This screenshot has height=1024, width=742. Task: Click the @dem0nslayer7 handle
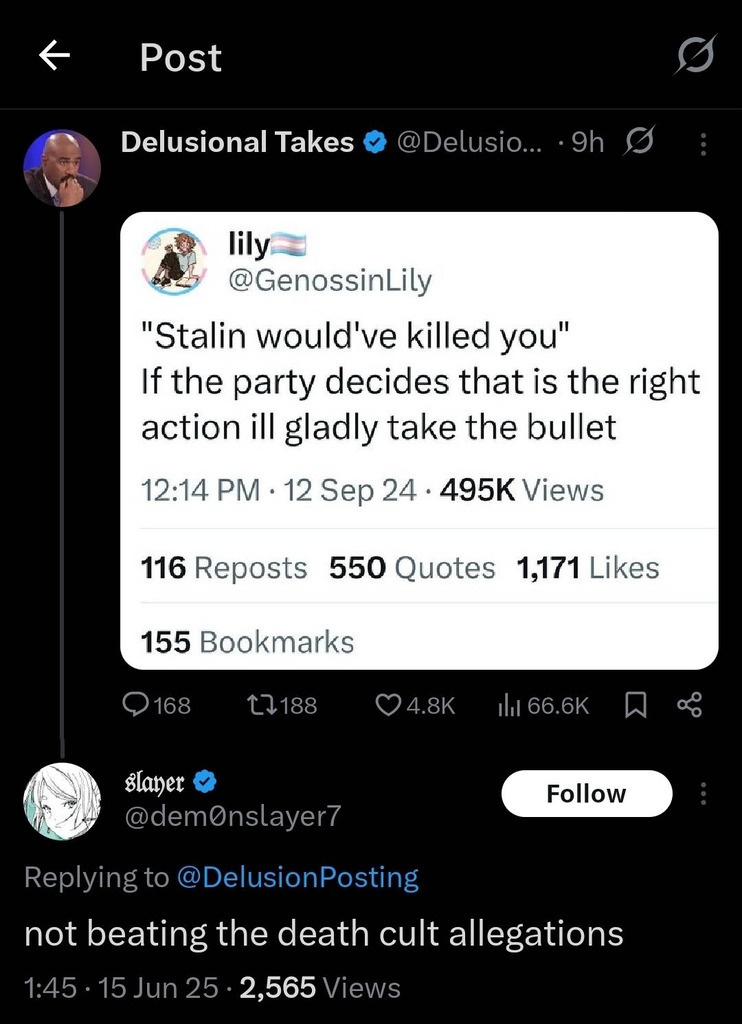coord(231,816)
